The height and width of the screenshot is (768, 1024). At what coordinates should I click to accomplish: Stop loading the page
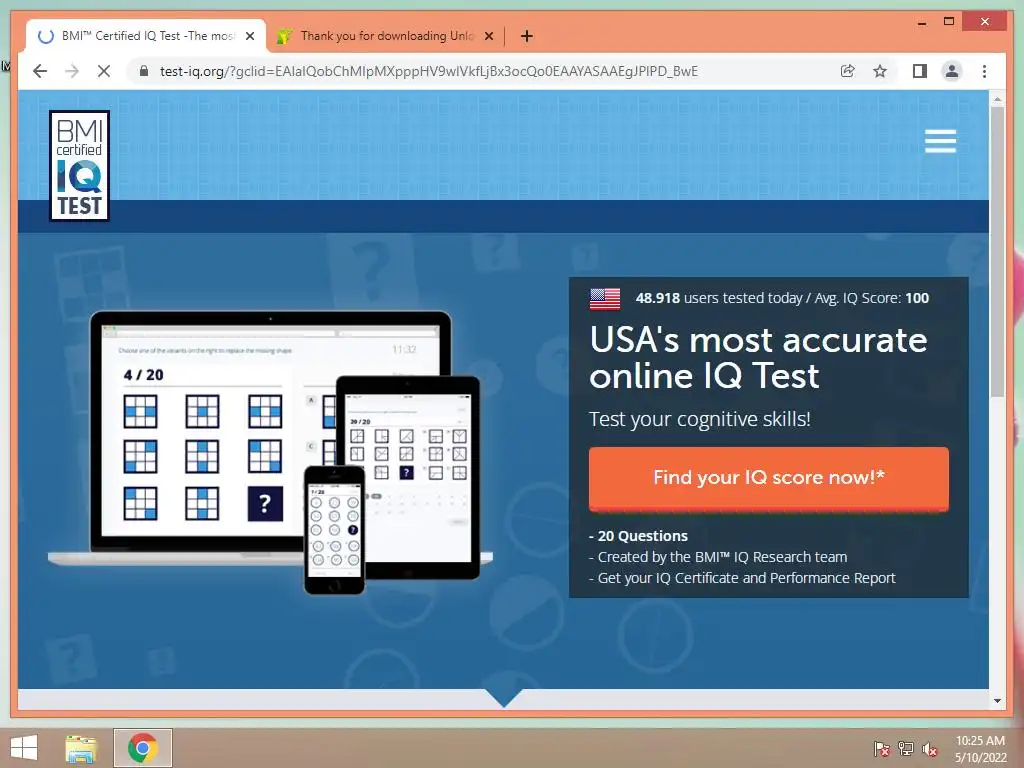click(x=104, y=71)
